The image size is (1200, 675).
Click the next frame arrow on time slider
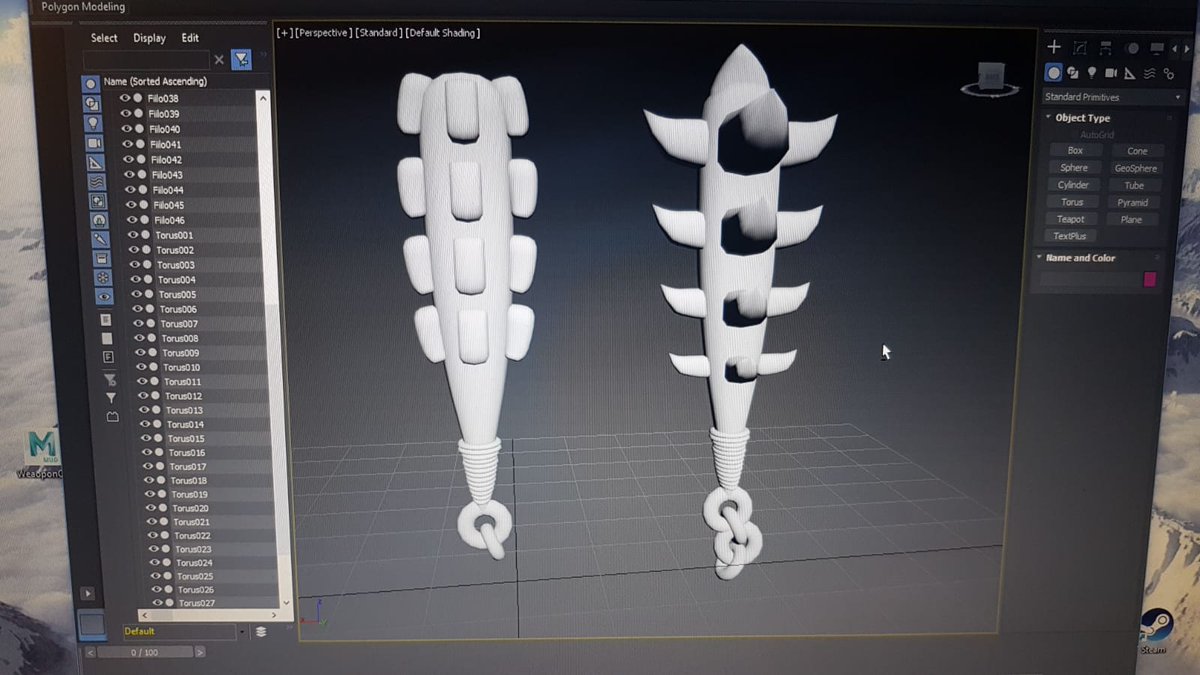pyautogui.click(x=200, y=652)
